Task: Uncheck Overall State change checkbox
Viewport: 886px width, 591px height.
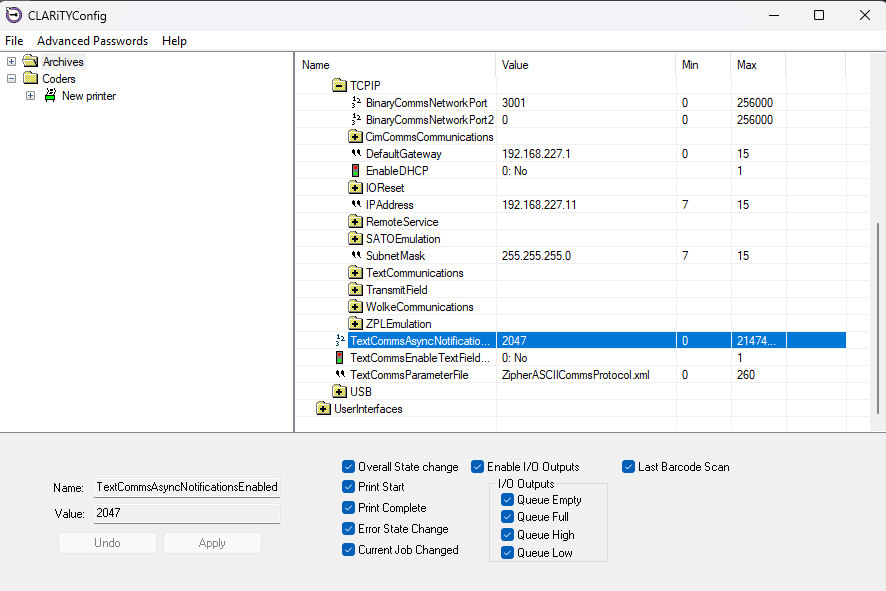Action: 348,467
